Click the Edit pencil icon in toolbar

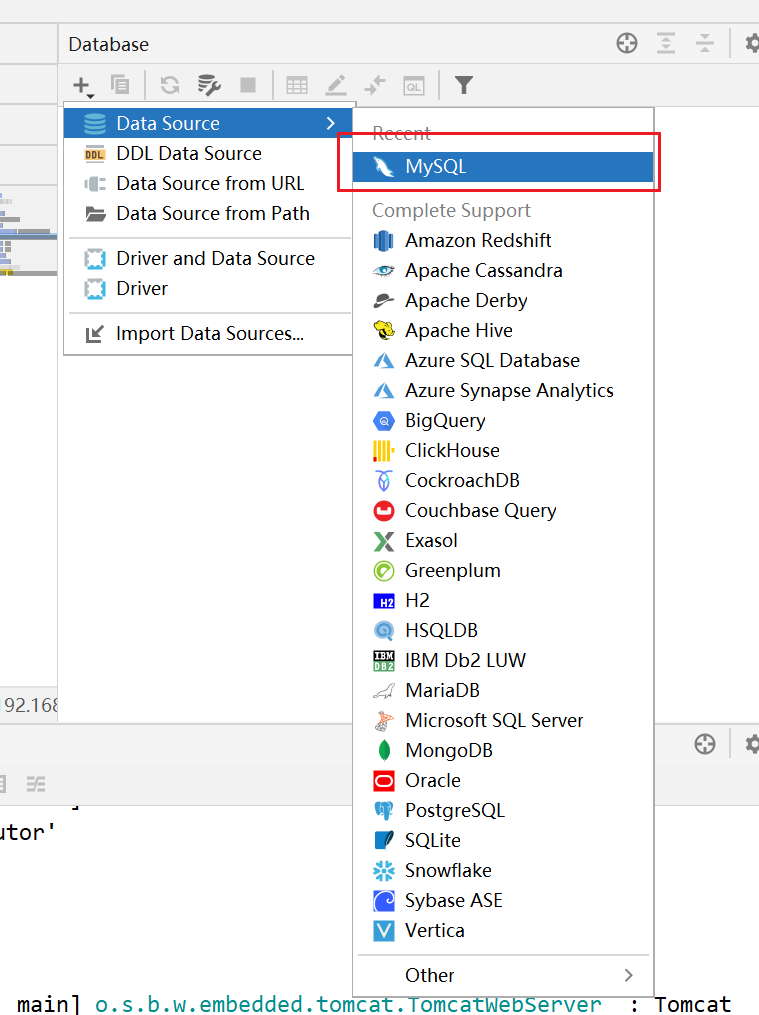[336, 85]
